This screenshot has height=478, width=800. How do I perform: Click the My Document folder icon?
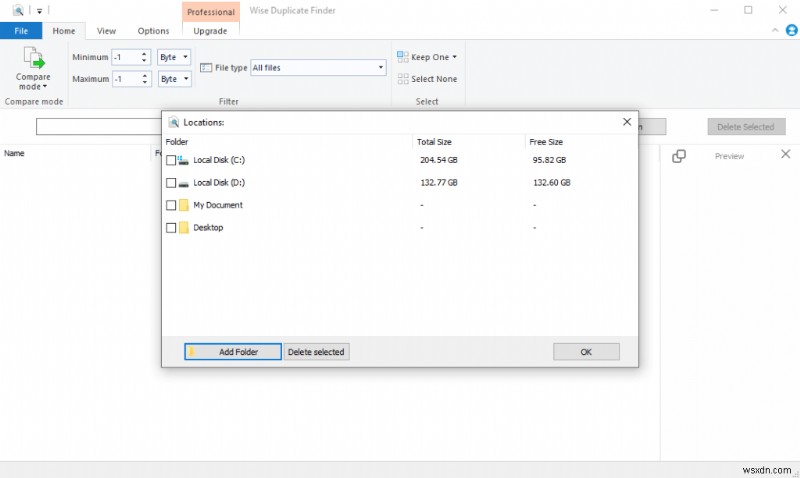coord(184,205)
